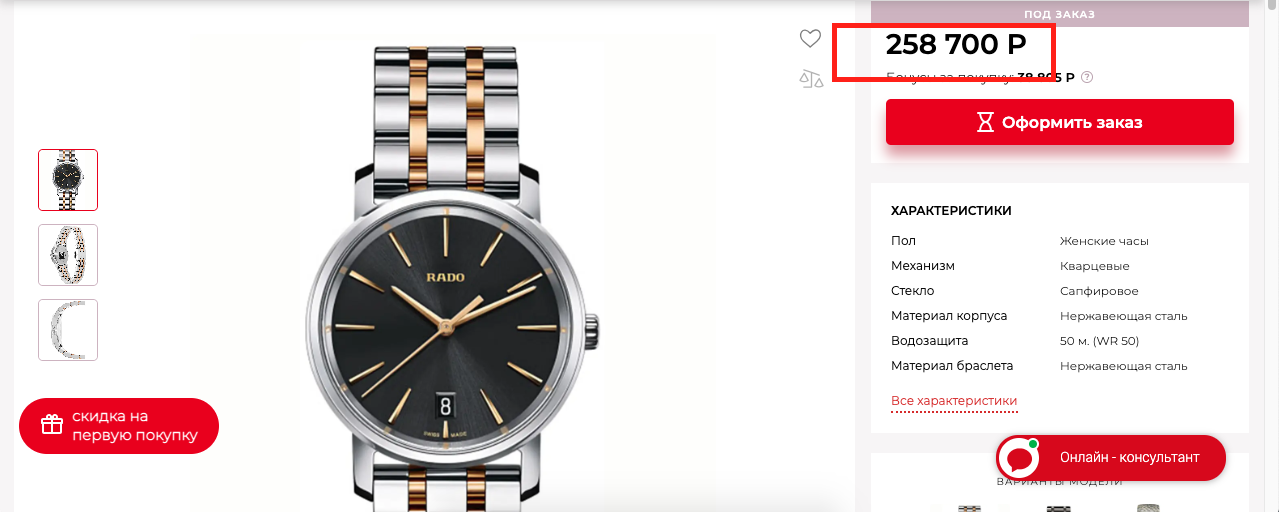Select the third bracelet side thumbnail
1279x512 pixels.
68,330
